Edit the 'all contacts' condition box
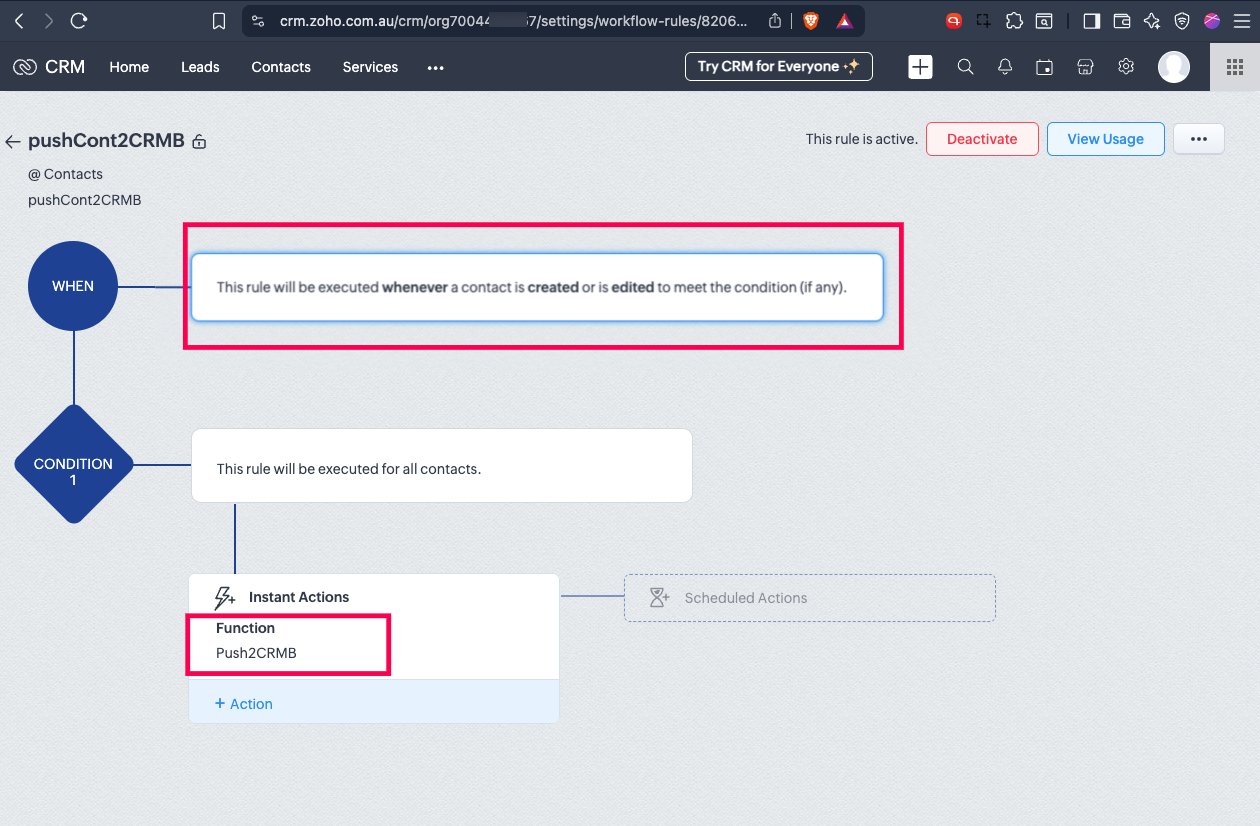 tap(441, 466)
